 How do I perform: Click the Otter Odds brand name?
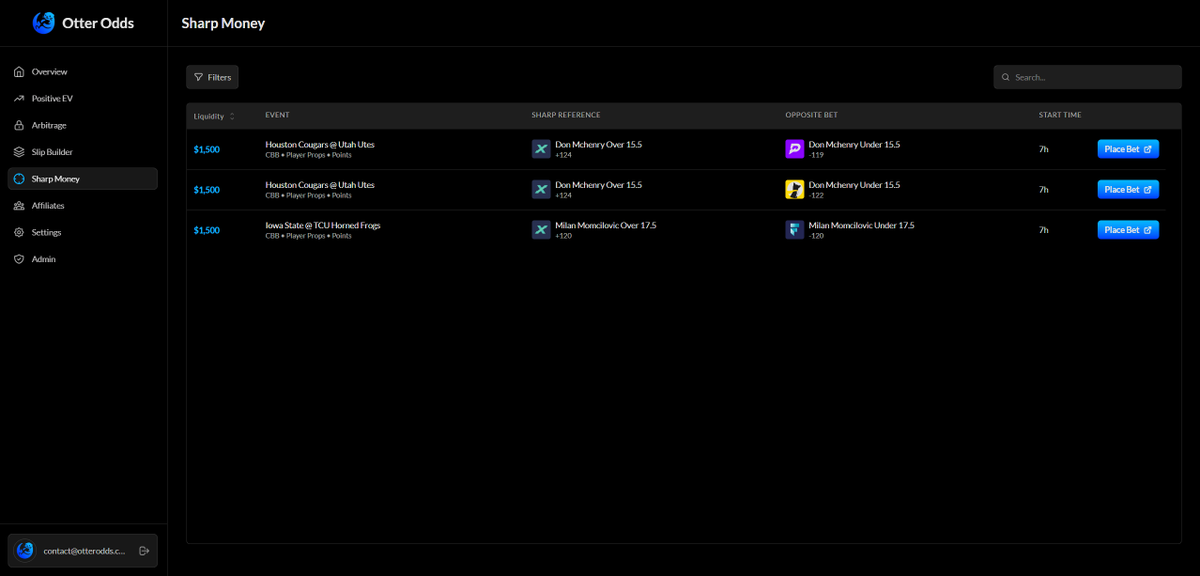[98, 23]
